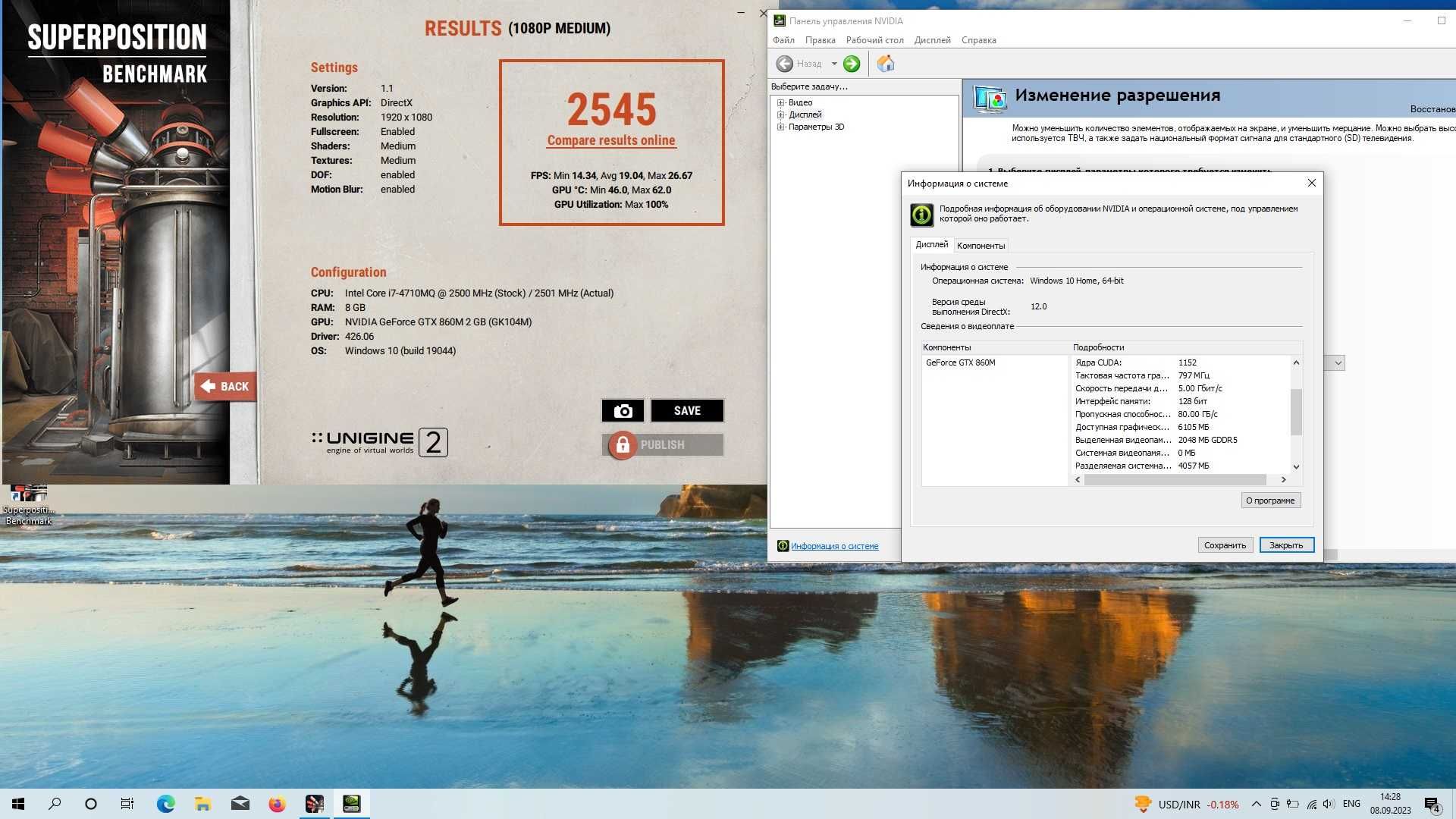This screenshot has height=819, width=1456.
Task: Click the SAVE button in Superposition
Action: point(687,410)
